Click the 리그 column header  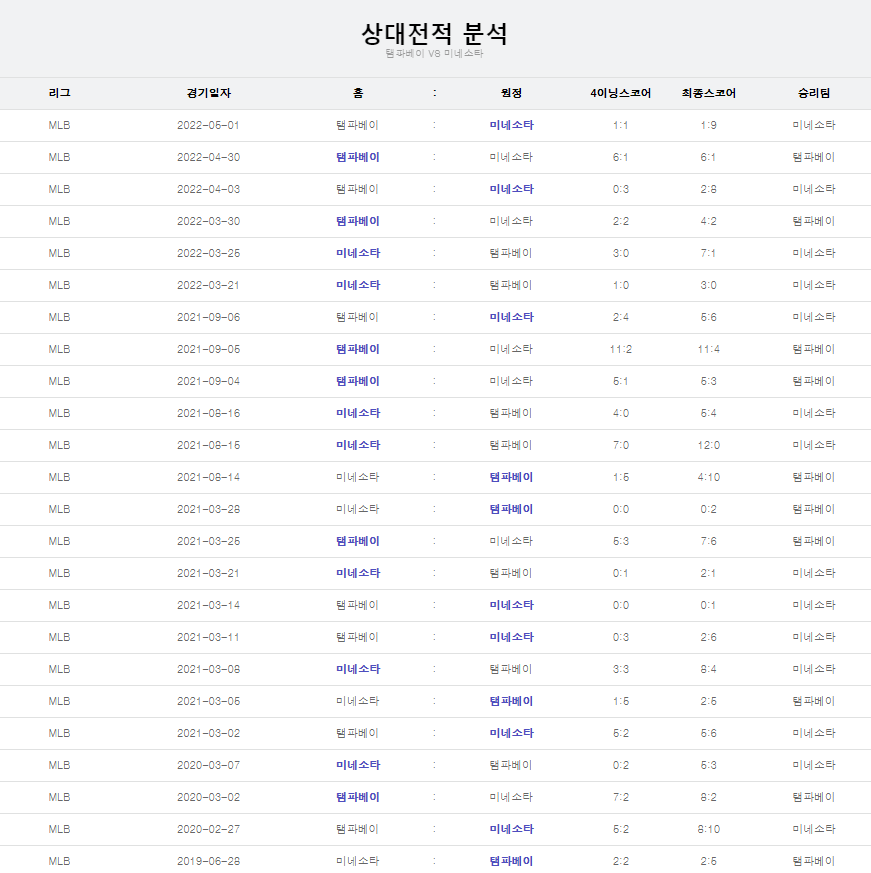[60, 93]
